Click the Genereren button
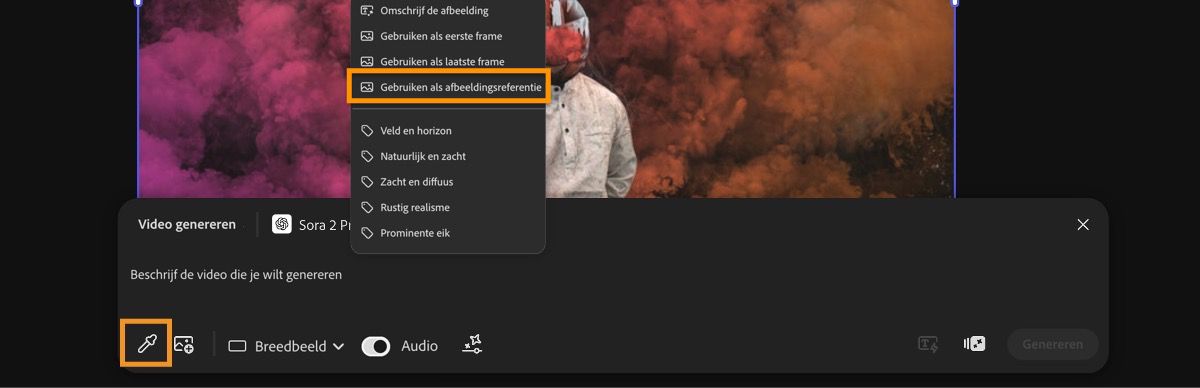This screenshot has height=388, width=1200. coord(1052,345)
